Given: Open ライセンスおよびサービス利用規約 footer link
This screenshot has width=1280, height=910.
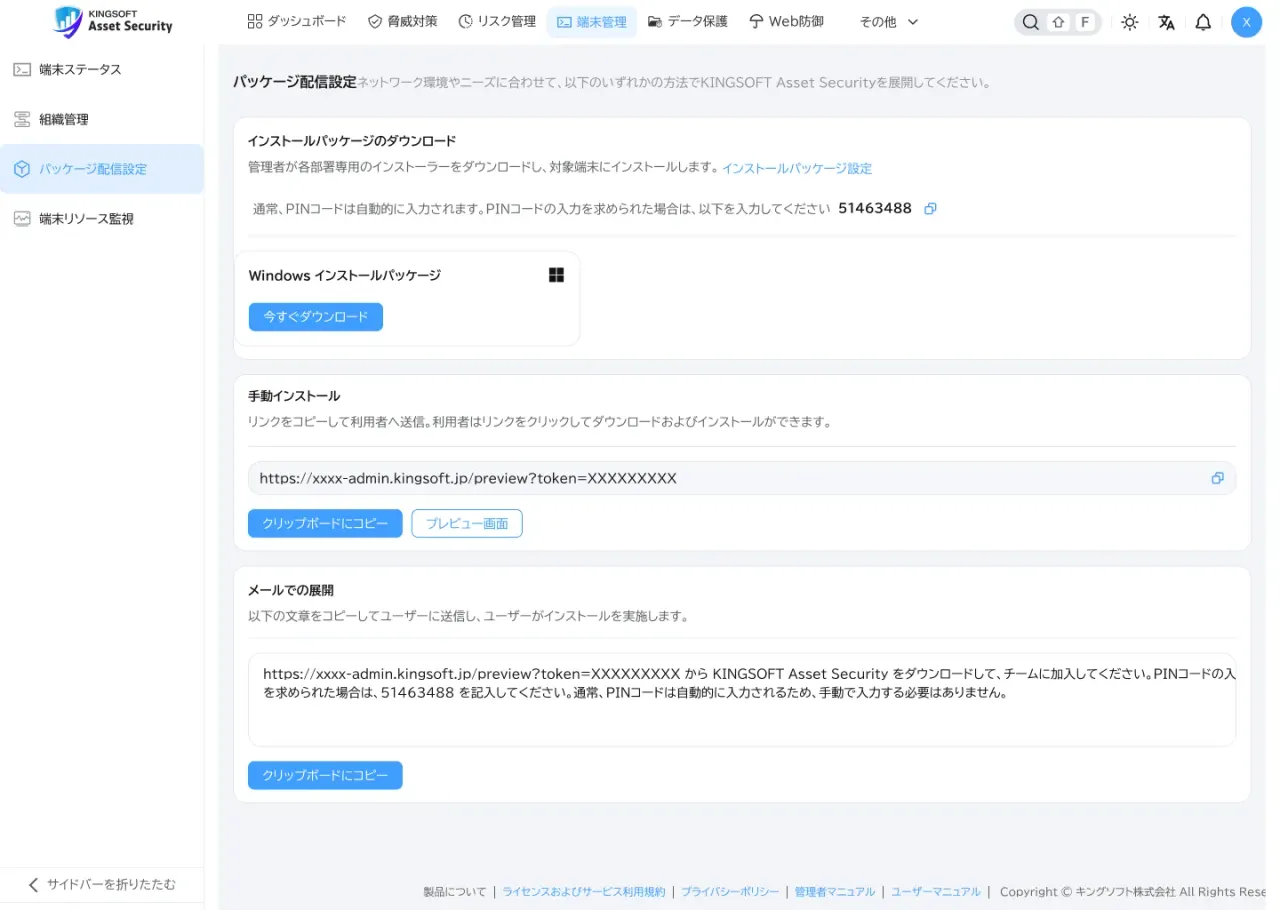Looking at the screenshot, I should click(x=583, y=891).
